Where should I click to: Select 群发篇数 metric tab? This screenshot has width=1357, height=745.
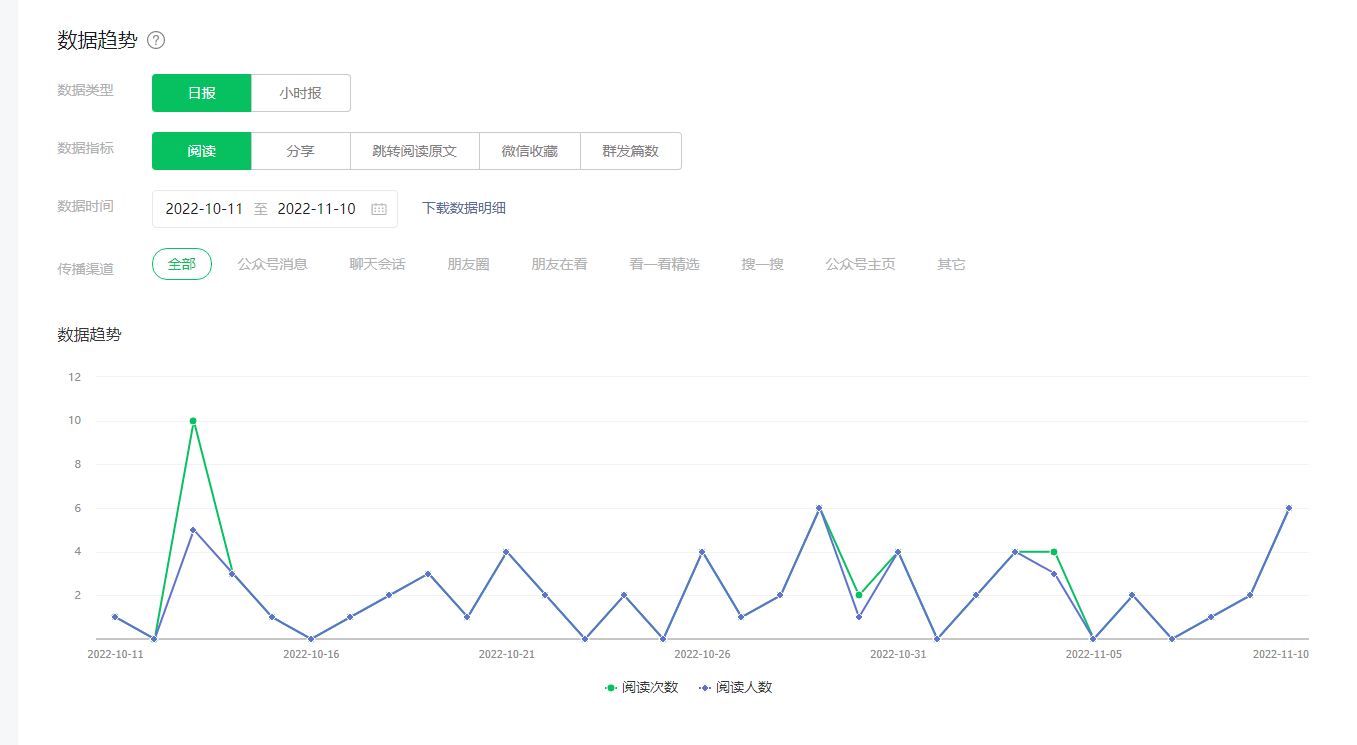(x=630, y=151)
